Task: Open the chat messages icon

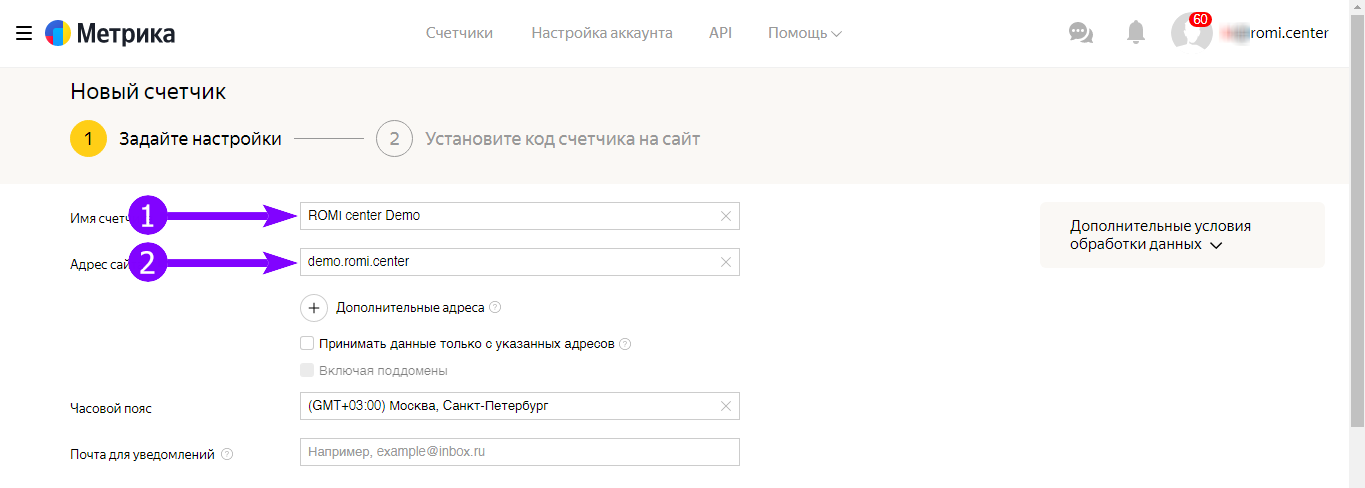Action: point(1080,33)
